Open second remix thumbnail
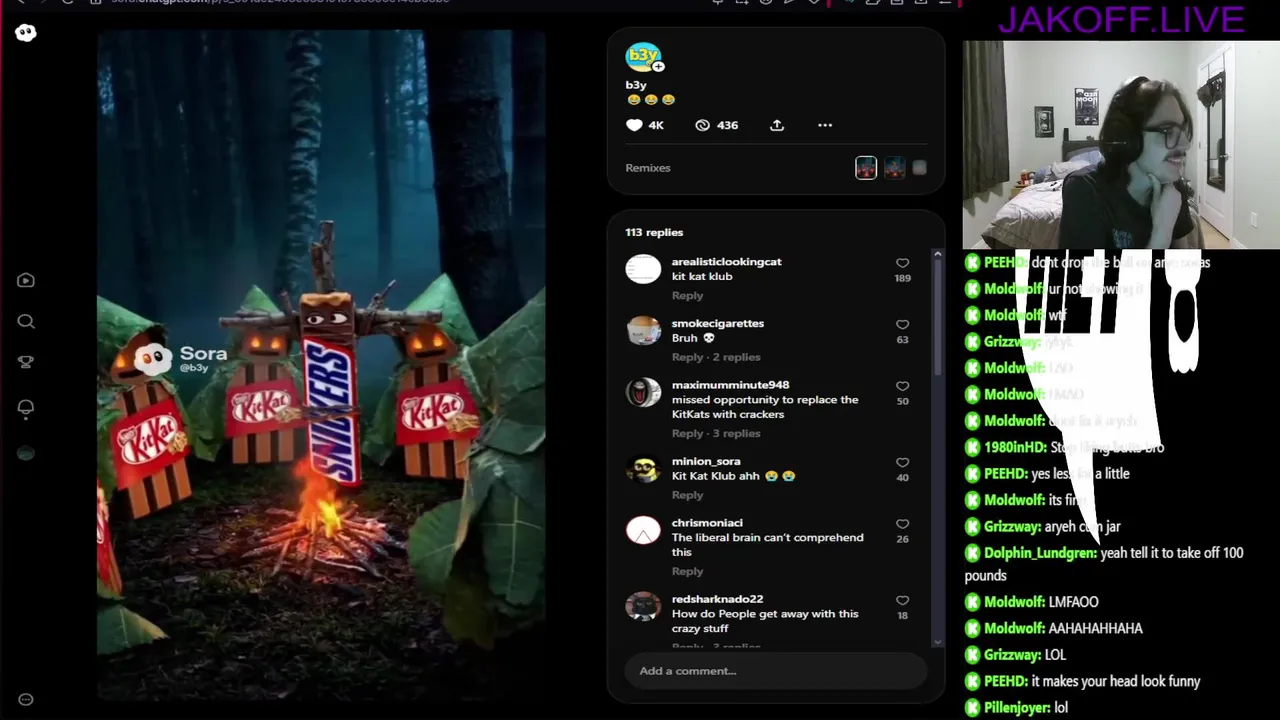 point(894,168)
